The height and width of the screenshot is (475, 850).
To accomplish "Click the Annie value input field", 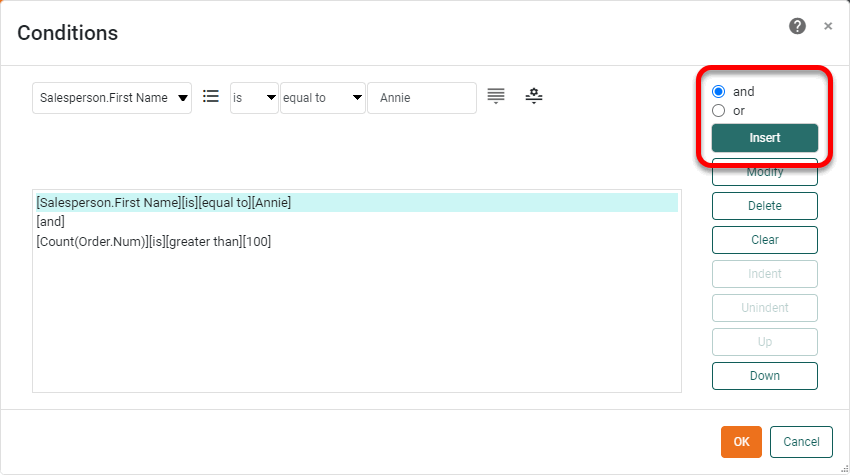I will [421, 98].
